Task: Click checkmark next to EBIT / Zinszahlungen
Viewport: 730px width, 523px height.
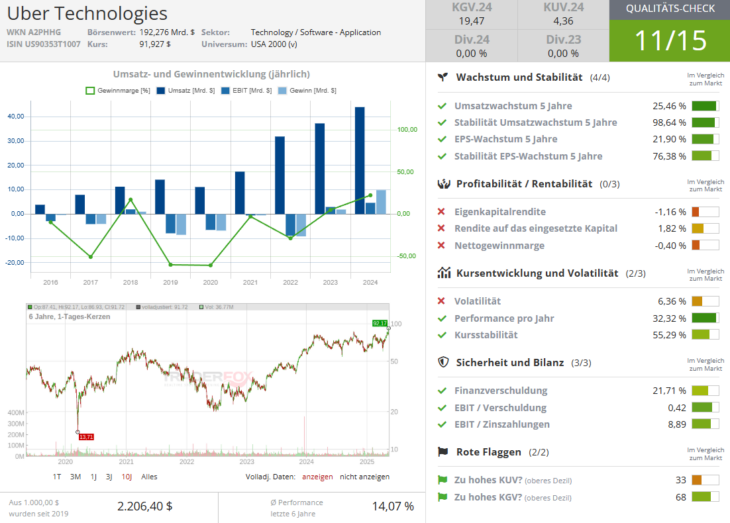Action: tap(442, 424)
